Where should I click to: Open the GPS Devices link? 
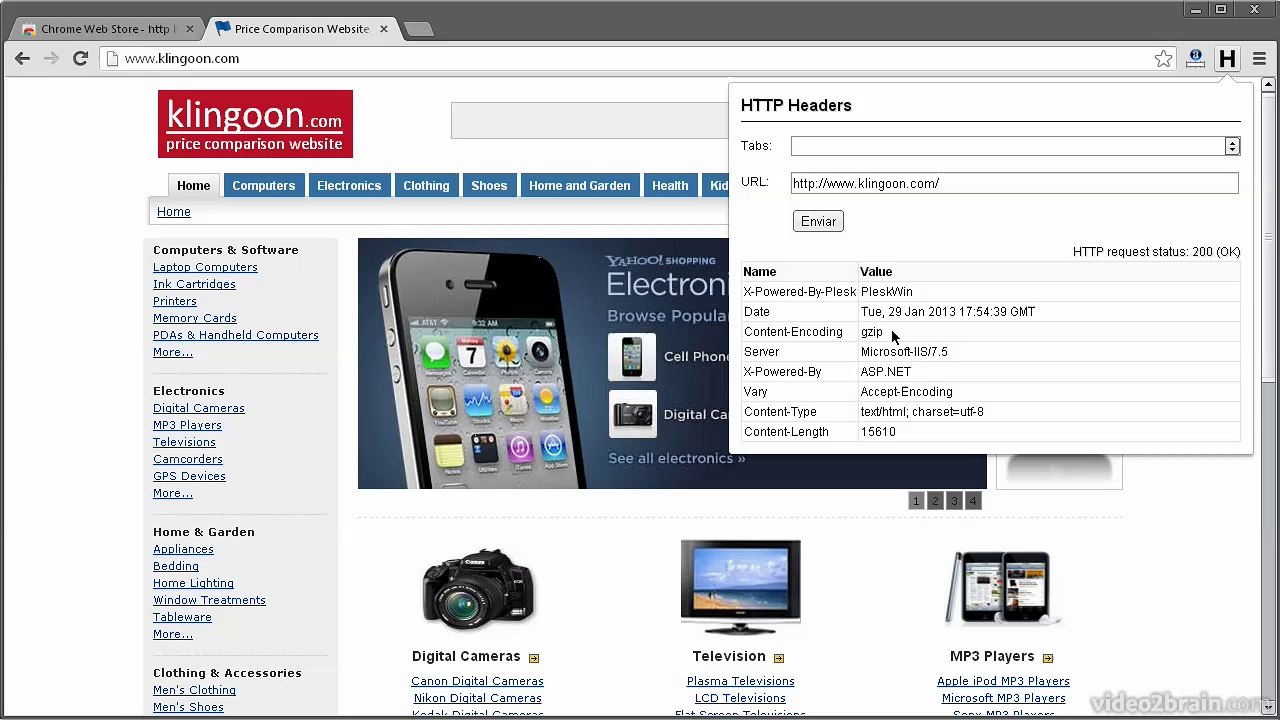tap(189, 476)
